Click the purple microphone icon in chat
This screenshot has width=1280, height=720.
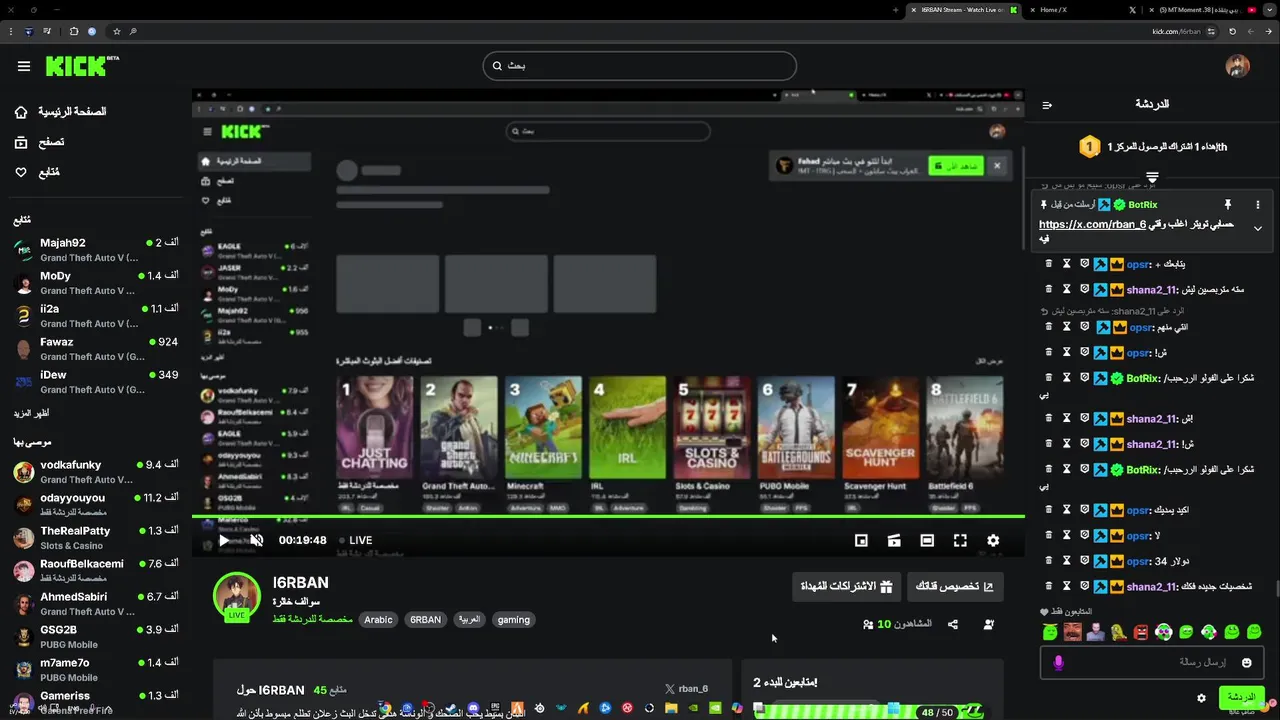point(1058,662)
